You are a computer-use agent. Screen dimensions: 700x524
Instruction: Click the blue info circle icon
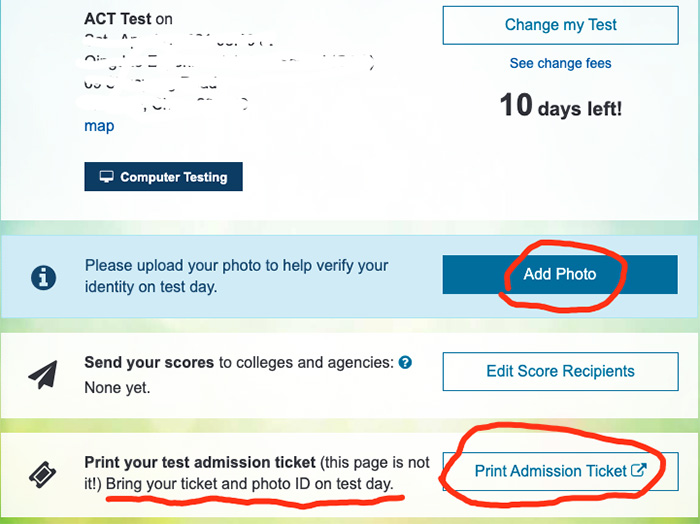43,278
